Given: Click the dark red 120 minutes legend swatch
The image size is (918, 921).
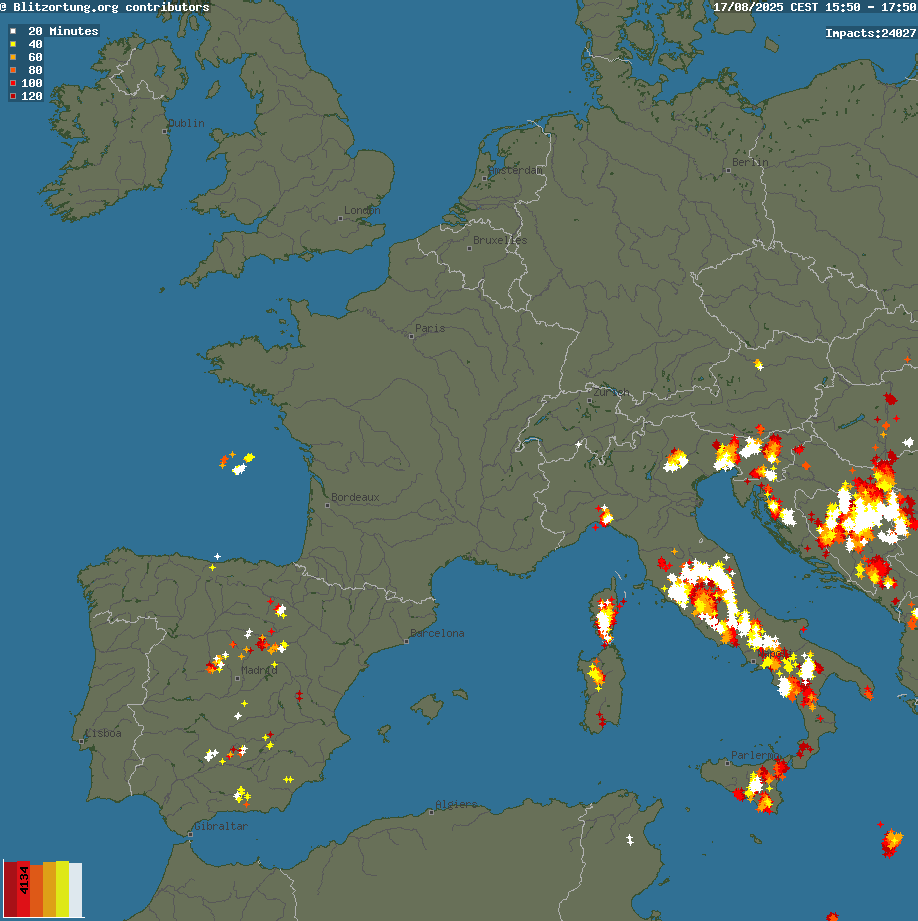Looking at the screenshot, I should click(13, 96).
